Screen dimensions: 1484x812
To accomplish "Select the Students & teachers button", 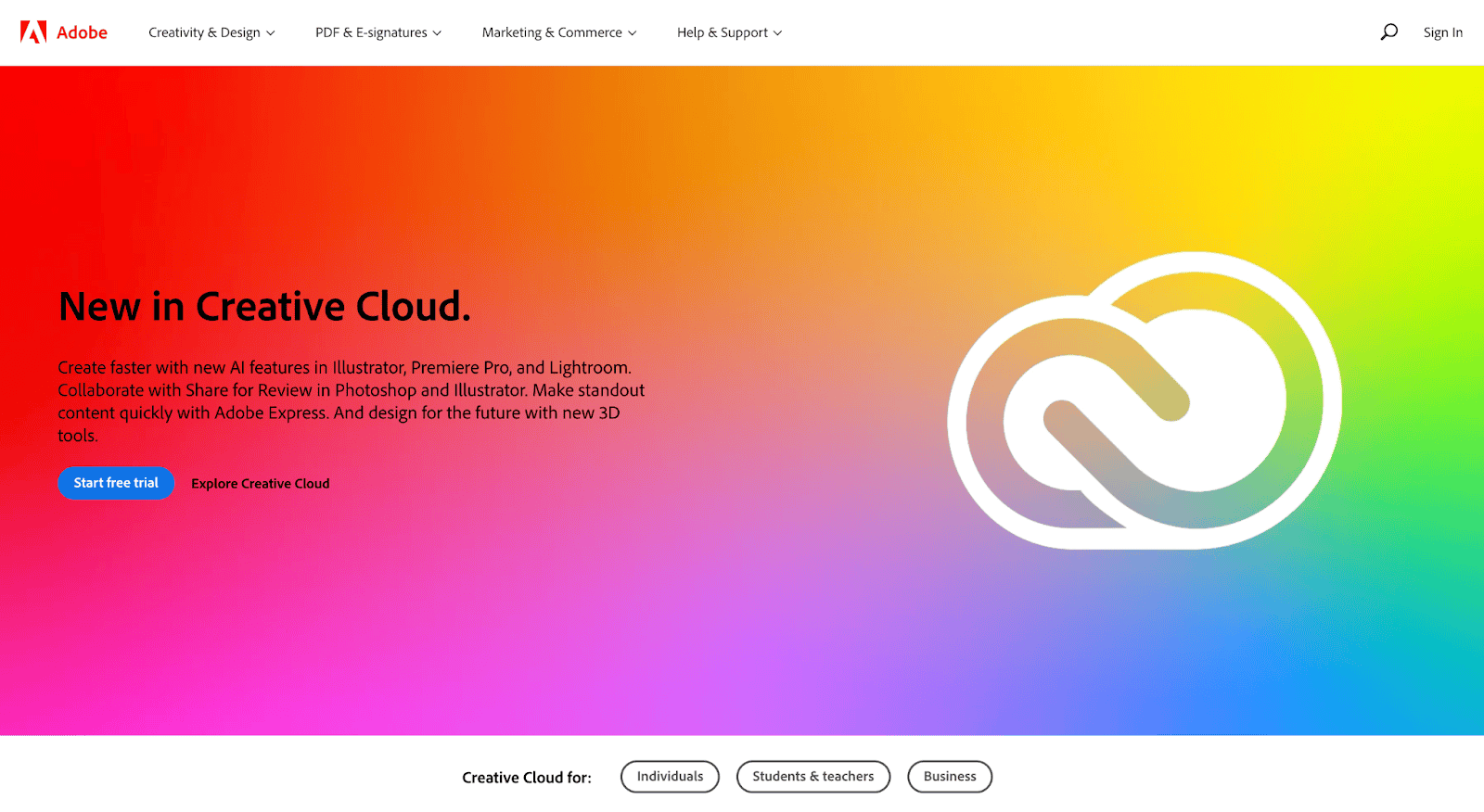I will 813,777.
